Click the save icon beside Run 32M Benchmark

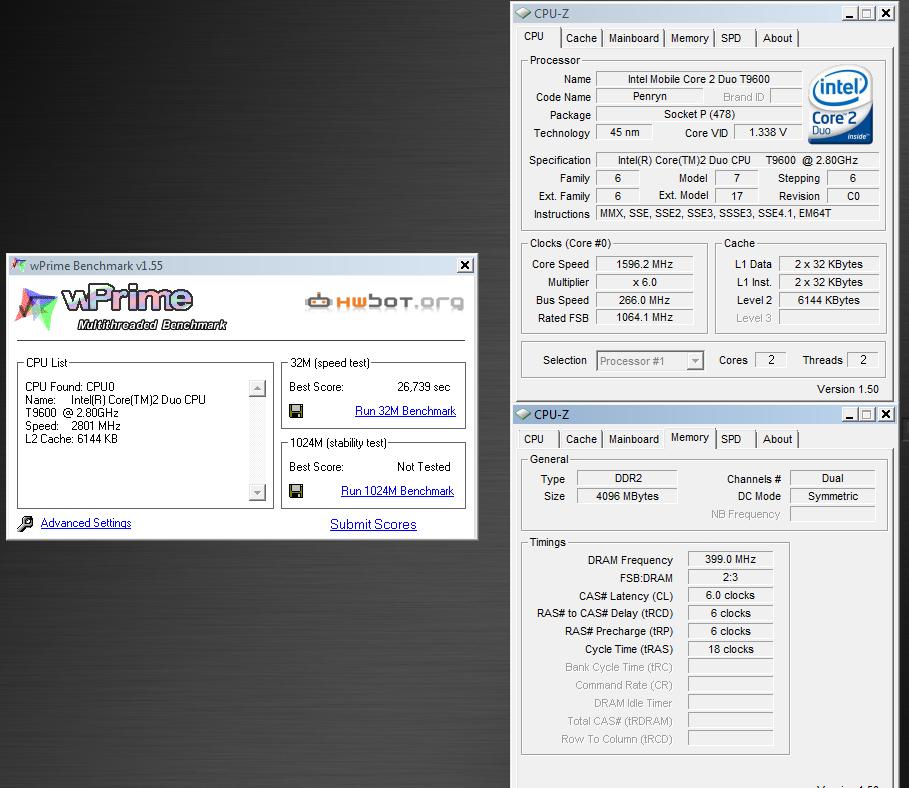(296, 411)
